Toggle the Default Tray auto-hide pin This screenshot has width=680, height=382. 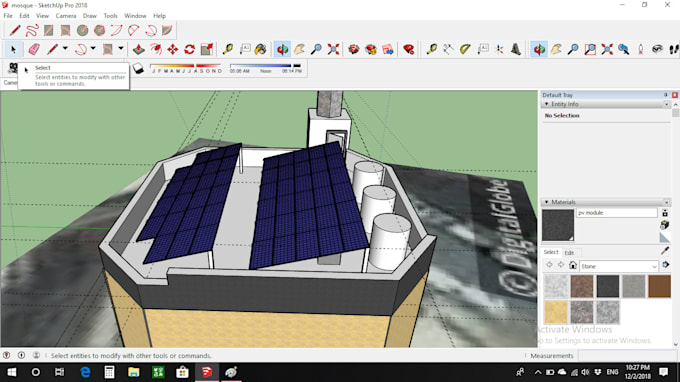[x=666, y=95]
